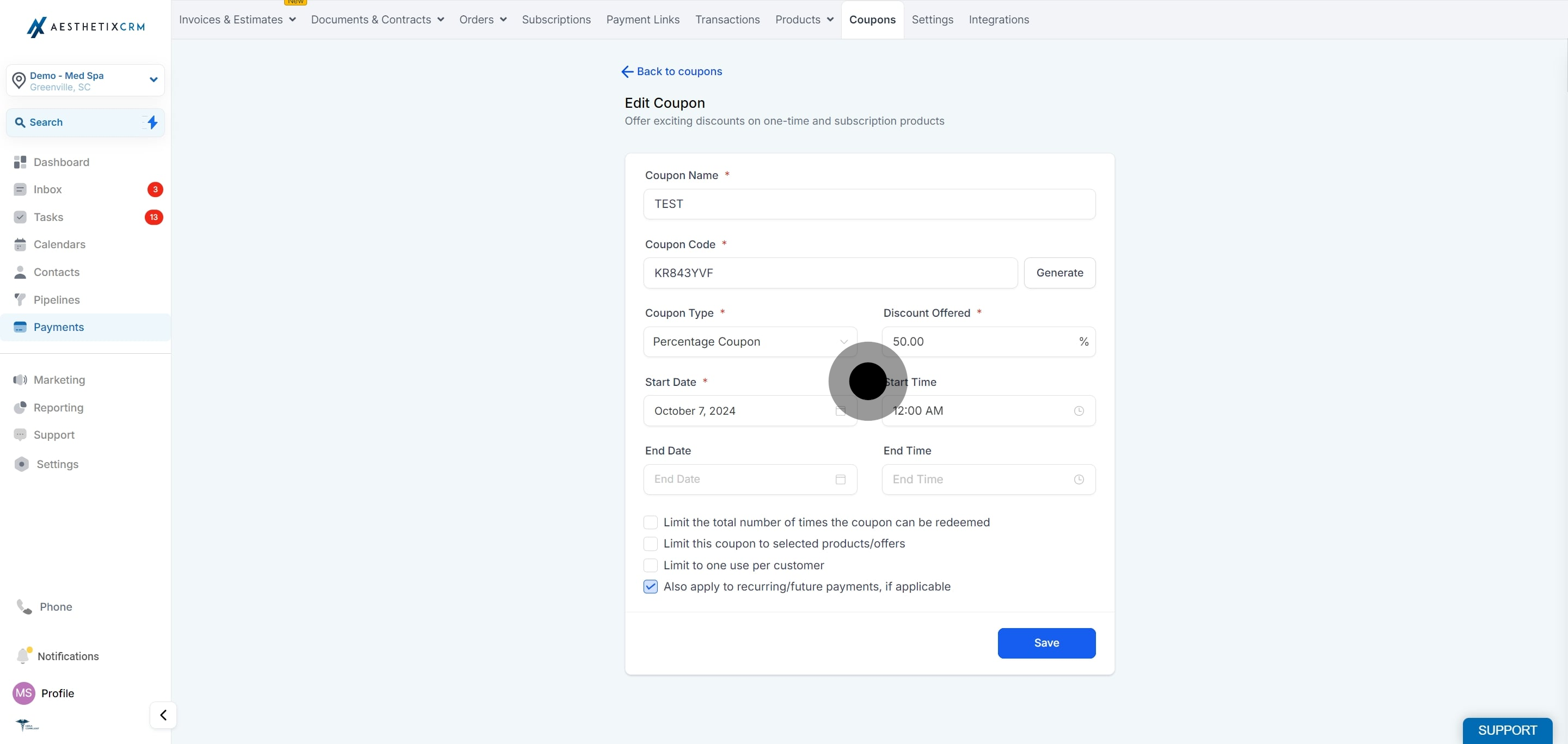This screenshot has width=1568, height=744.
Task: Uncheck Also apply to recurring/future payments
Action: [651, 587]
